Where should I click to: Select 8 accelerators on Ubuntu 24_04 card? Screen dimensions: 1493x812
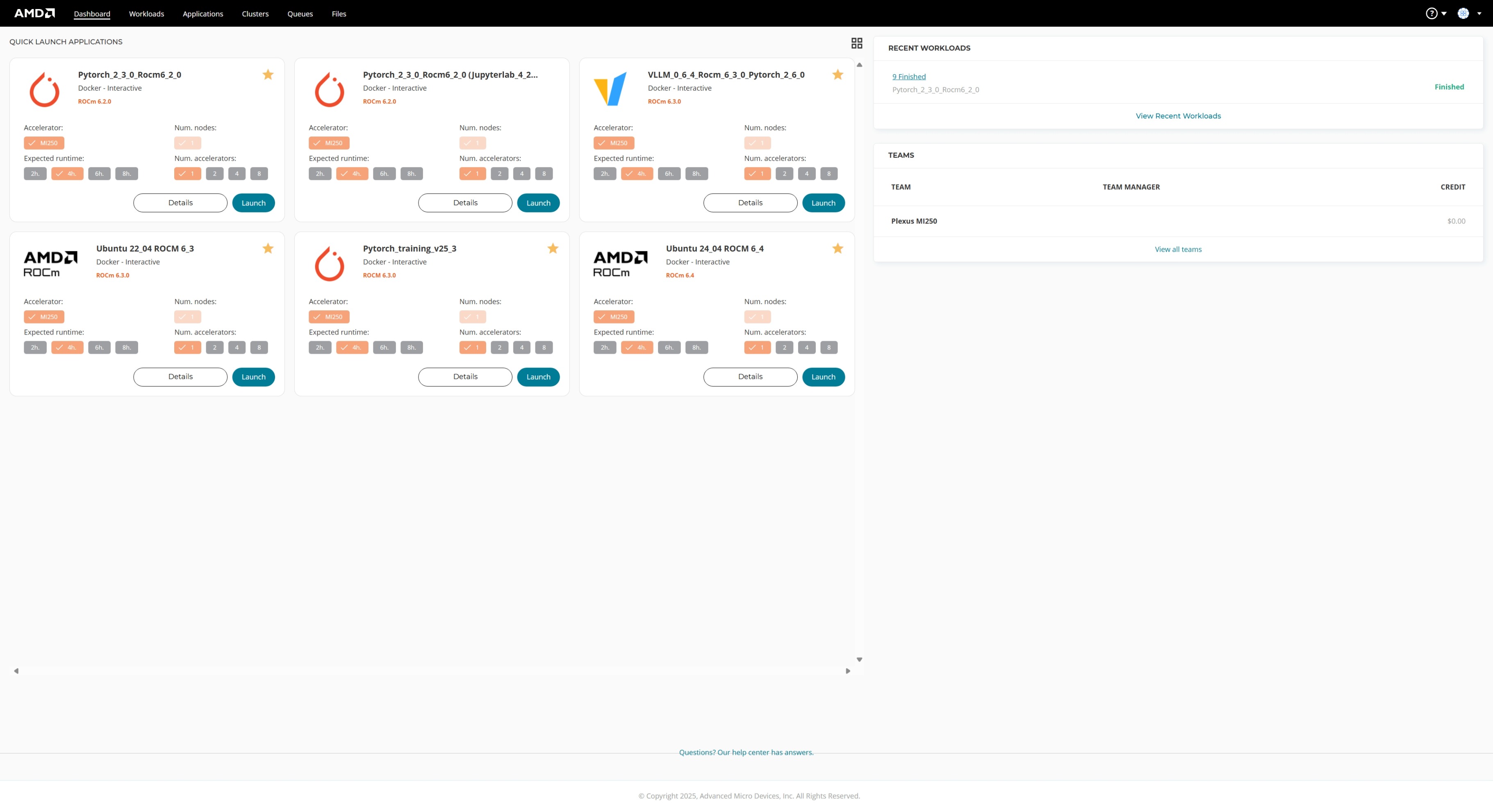tap(829, 347)
